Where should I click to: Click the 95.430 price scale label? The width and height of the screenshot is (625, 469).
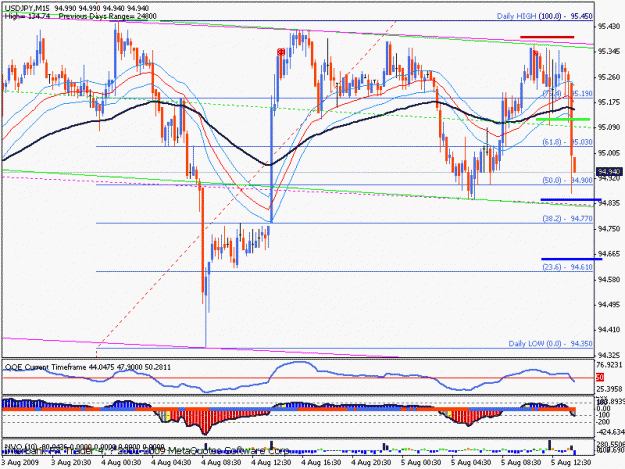point(609,26)
